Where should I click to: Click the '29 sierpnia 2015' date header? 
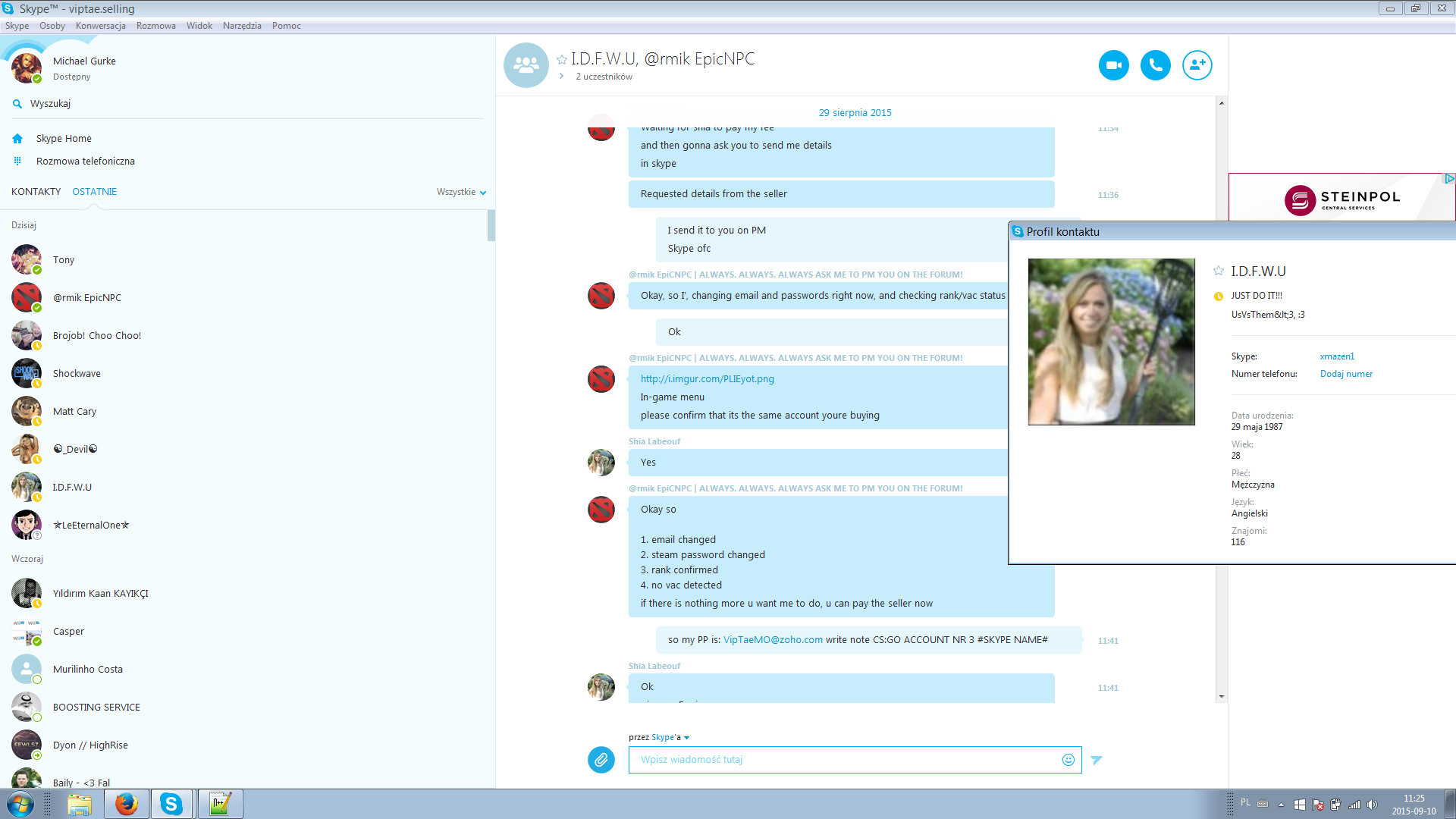click(855, 113)
